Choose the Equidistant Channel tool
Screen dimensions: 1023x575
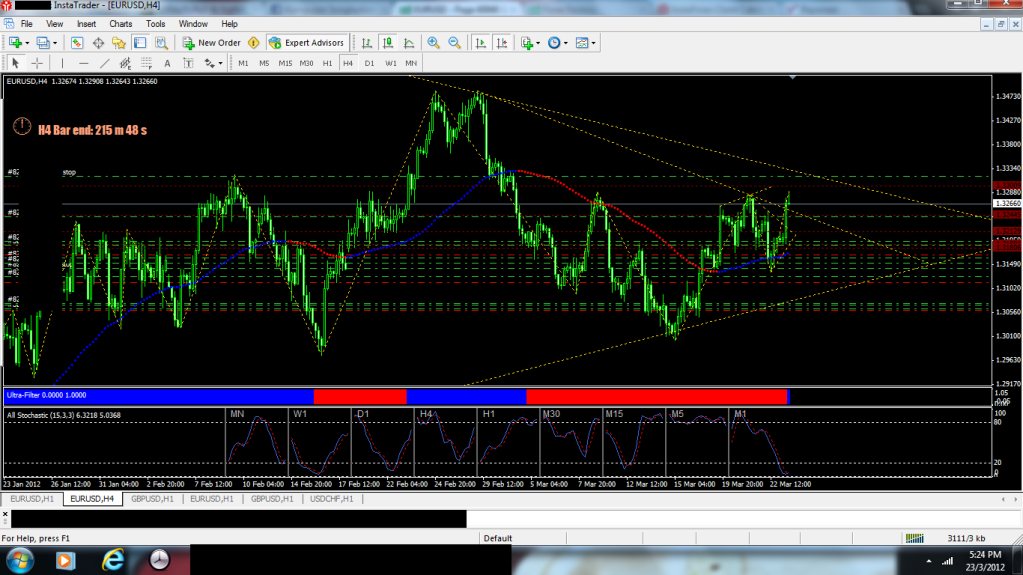tap(125, 63)
